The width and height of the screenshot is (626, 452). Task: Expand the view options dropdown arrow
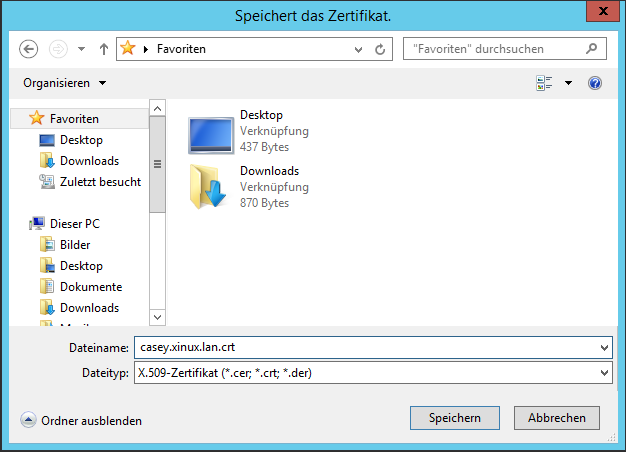(569, 83)
